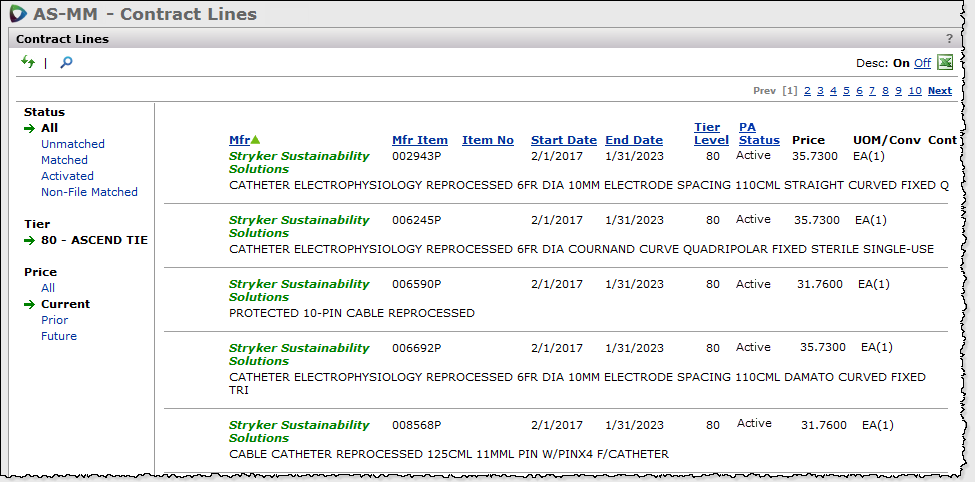
Task: Select the Activated status filter
Action: coord(67,176)
